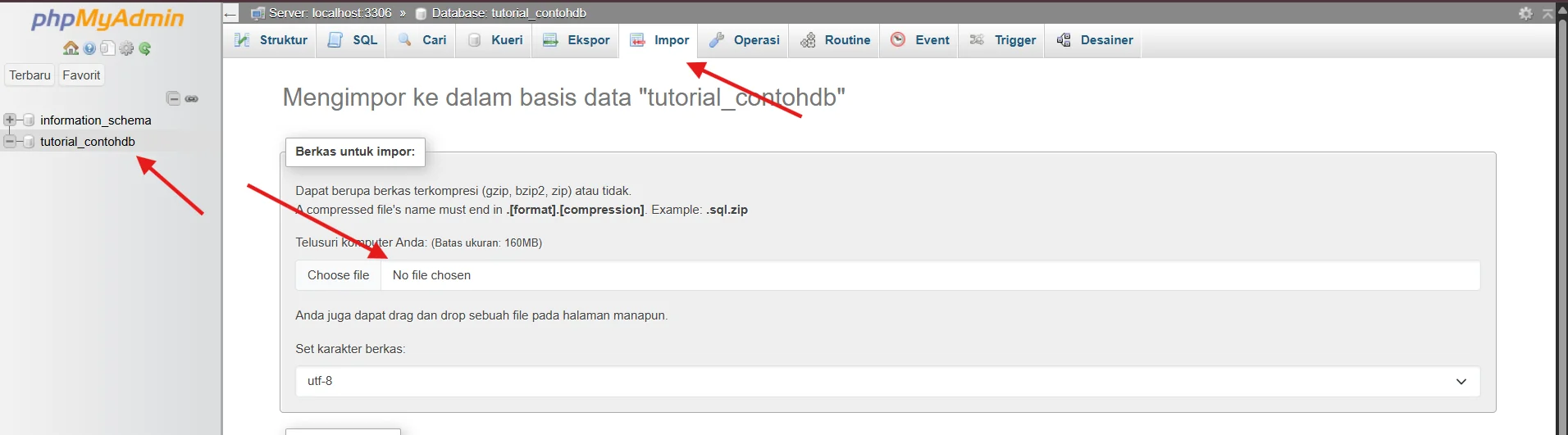Click database icon in the breadcrumb
Image resolution: width=1568 pixels, height=435 pixels.
(421, 14)
